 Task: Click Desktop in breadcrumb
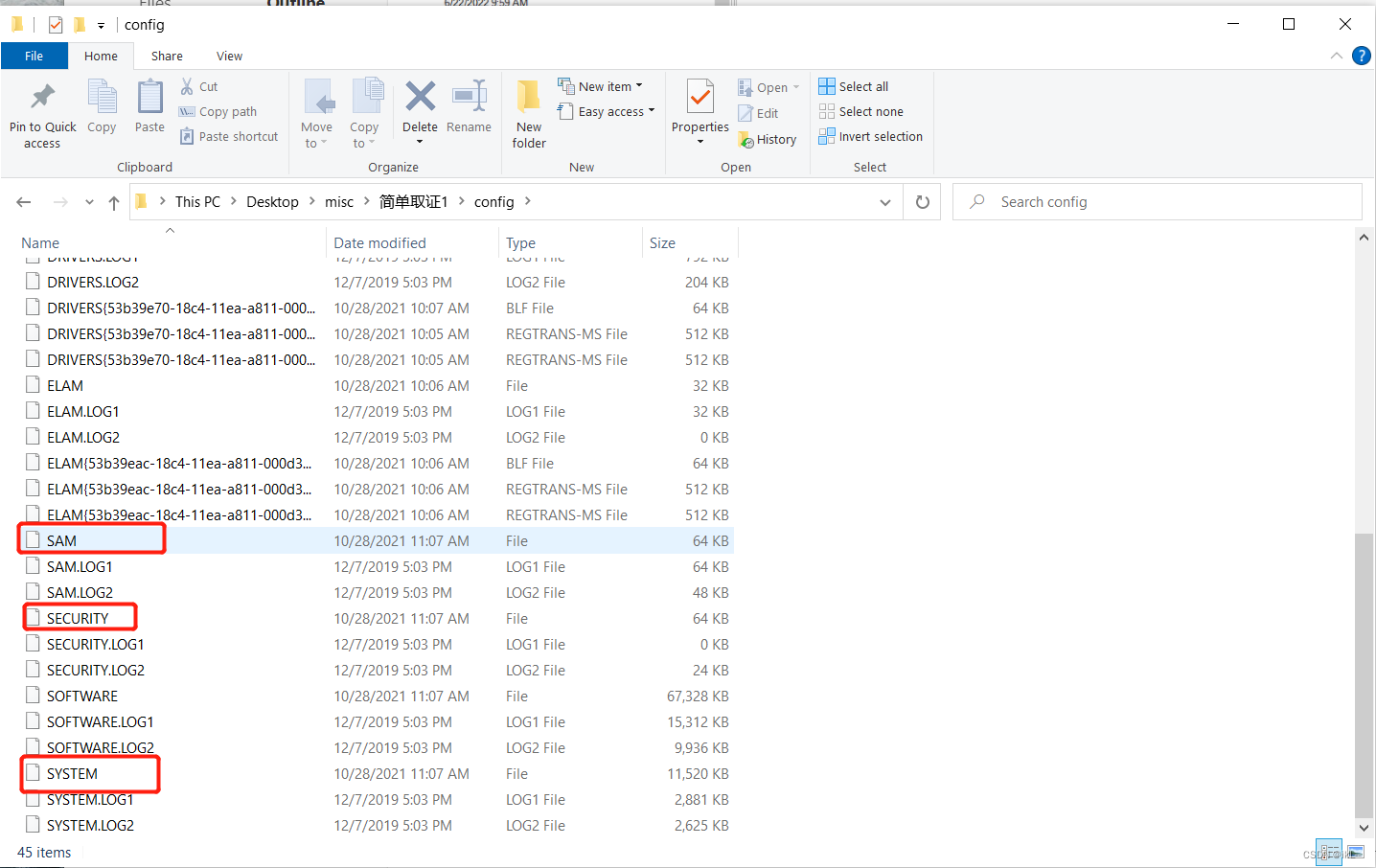[x=272, y=202]
